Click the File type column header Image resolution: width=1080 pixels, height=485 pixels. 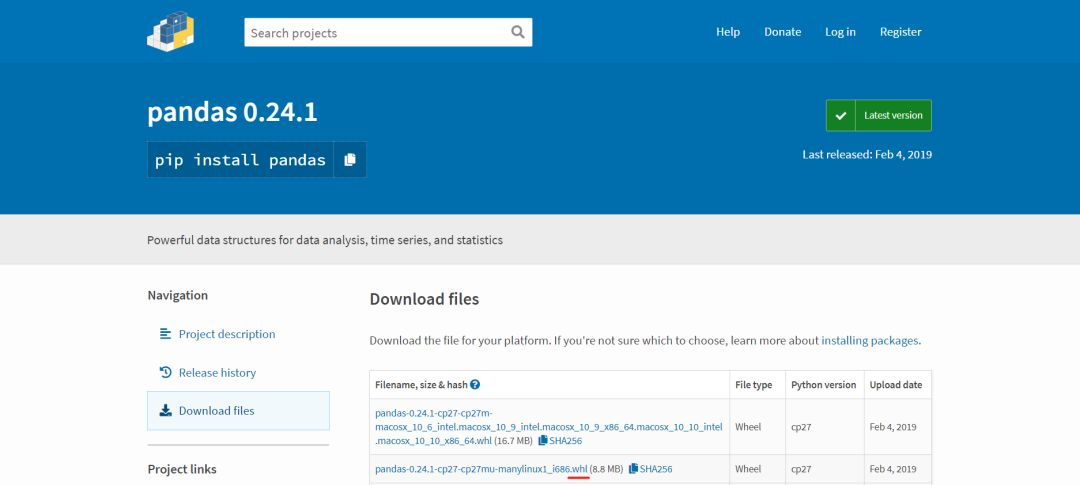coord(754,385)
